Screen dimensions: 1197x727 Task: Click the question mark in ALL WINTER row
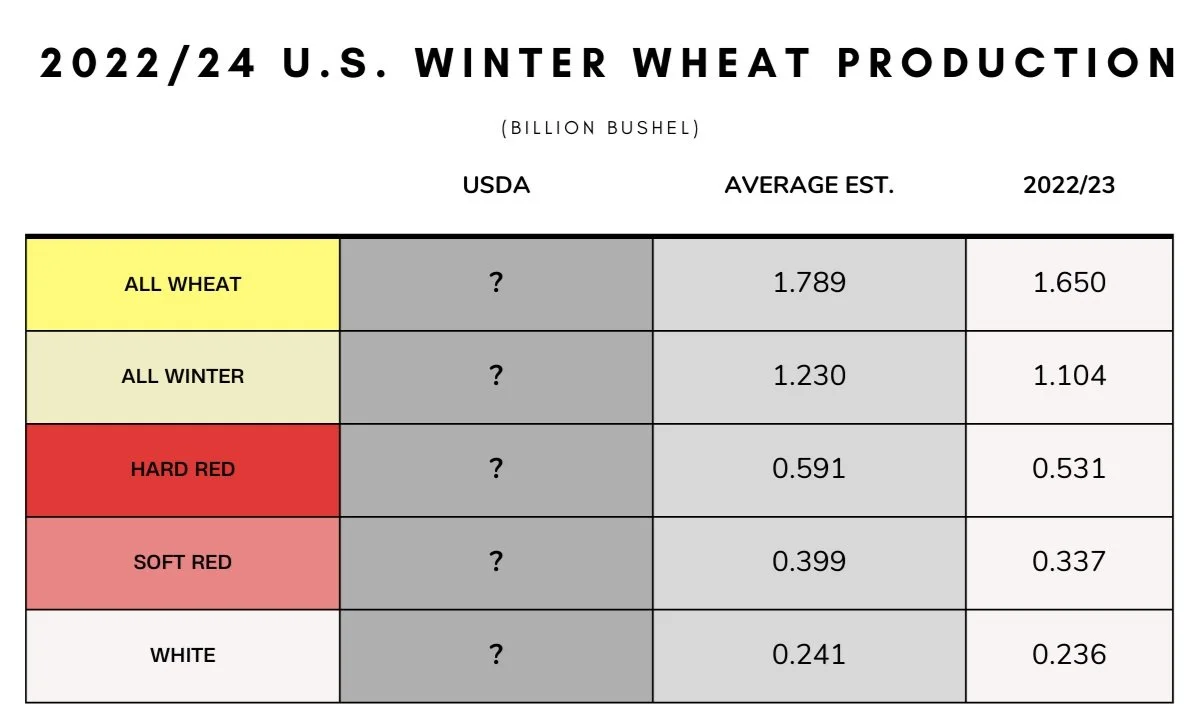pyautogui.click(x=496, y=376)
